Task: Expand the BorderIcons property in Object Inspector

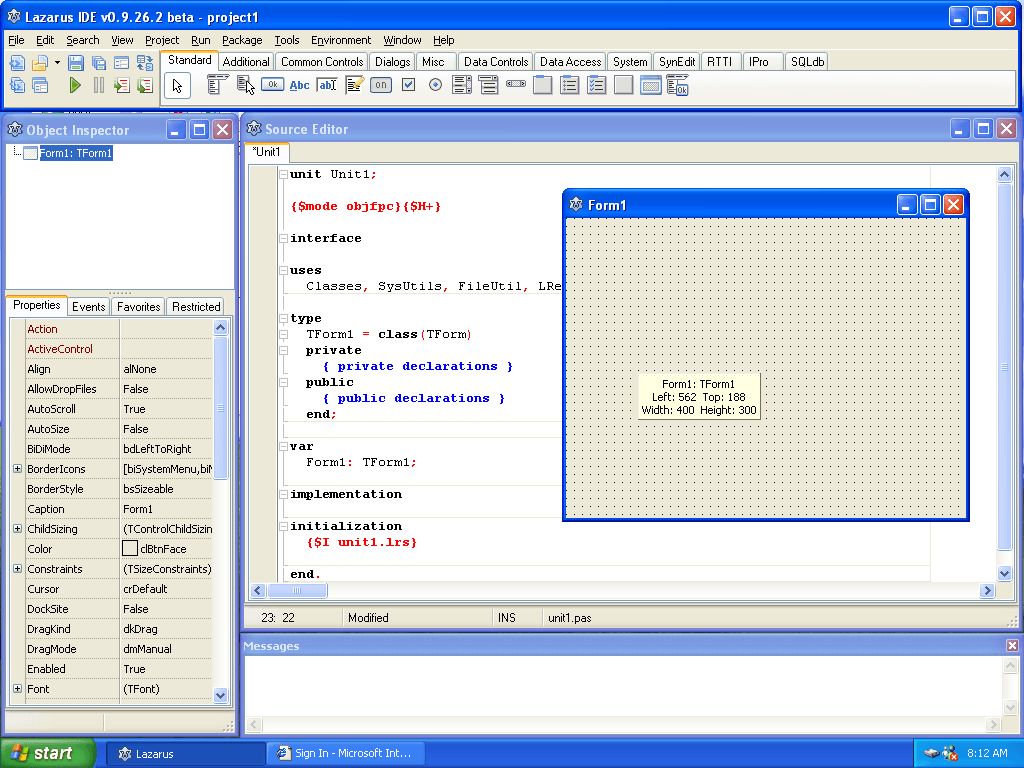Action: pyautogui.click(x=16, y=469)
